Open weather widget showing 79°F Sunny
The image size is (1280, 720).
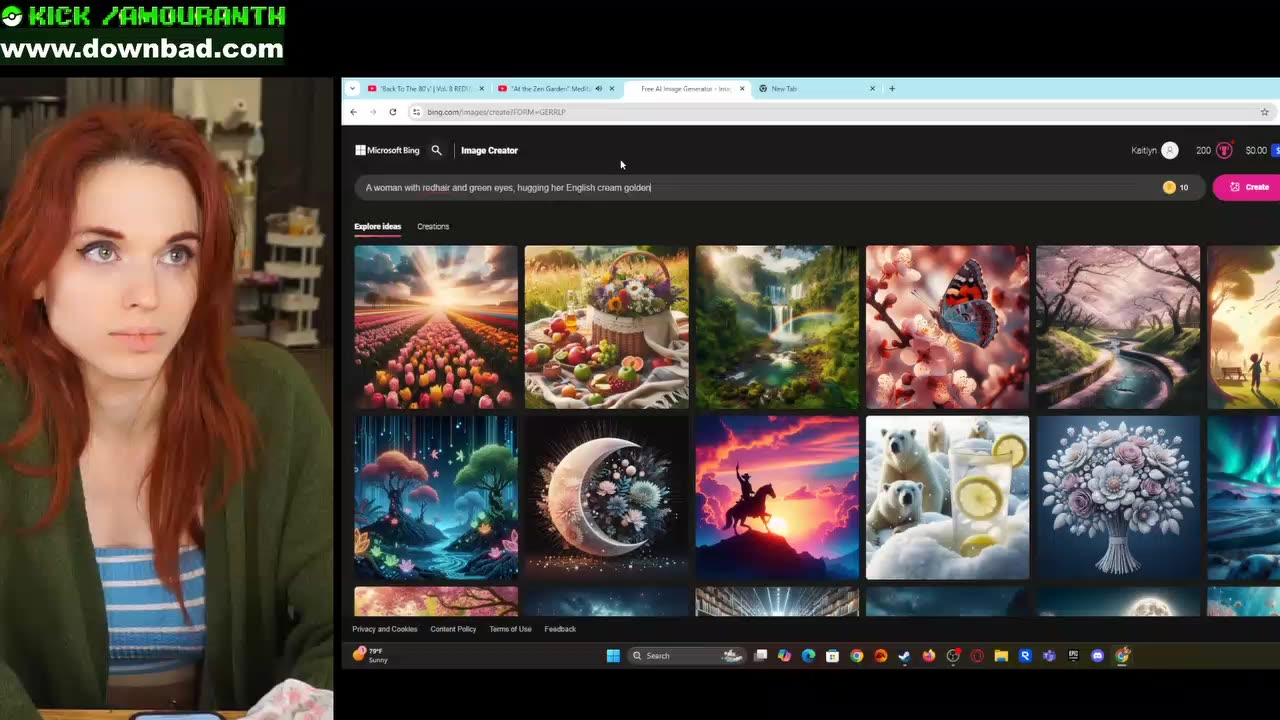tap(370, 655)
